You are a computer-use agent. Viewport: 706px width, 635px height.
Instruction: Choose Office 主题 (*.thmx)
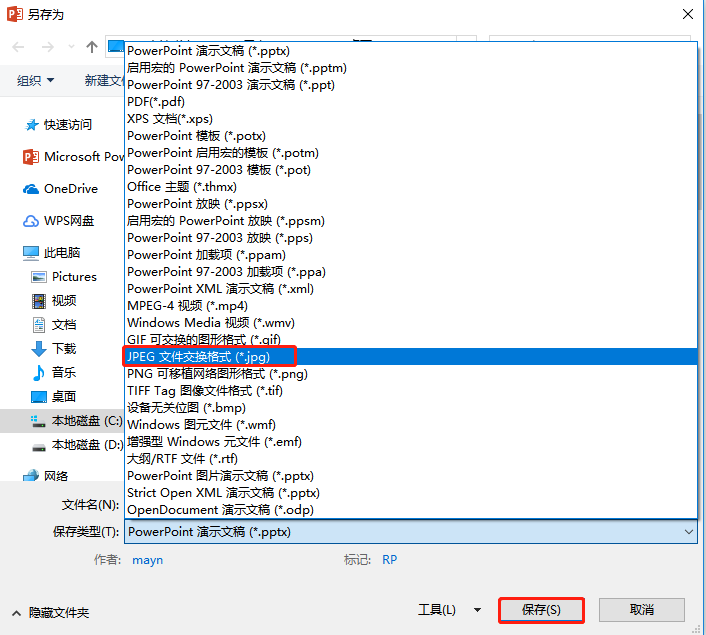click(411, 187)
